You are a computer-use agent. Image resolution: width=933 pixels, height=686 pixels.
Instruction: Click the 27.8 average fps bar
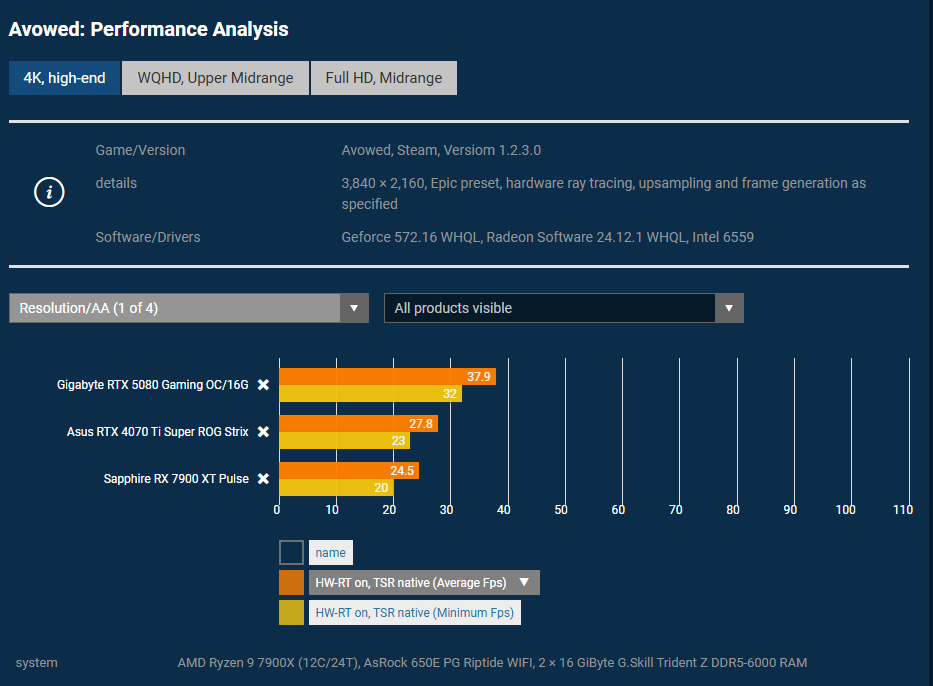(x=359, y=424)
